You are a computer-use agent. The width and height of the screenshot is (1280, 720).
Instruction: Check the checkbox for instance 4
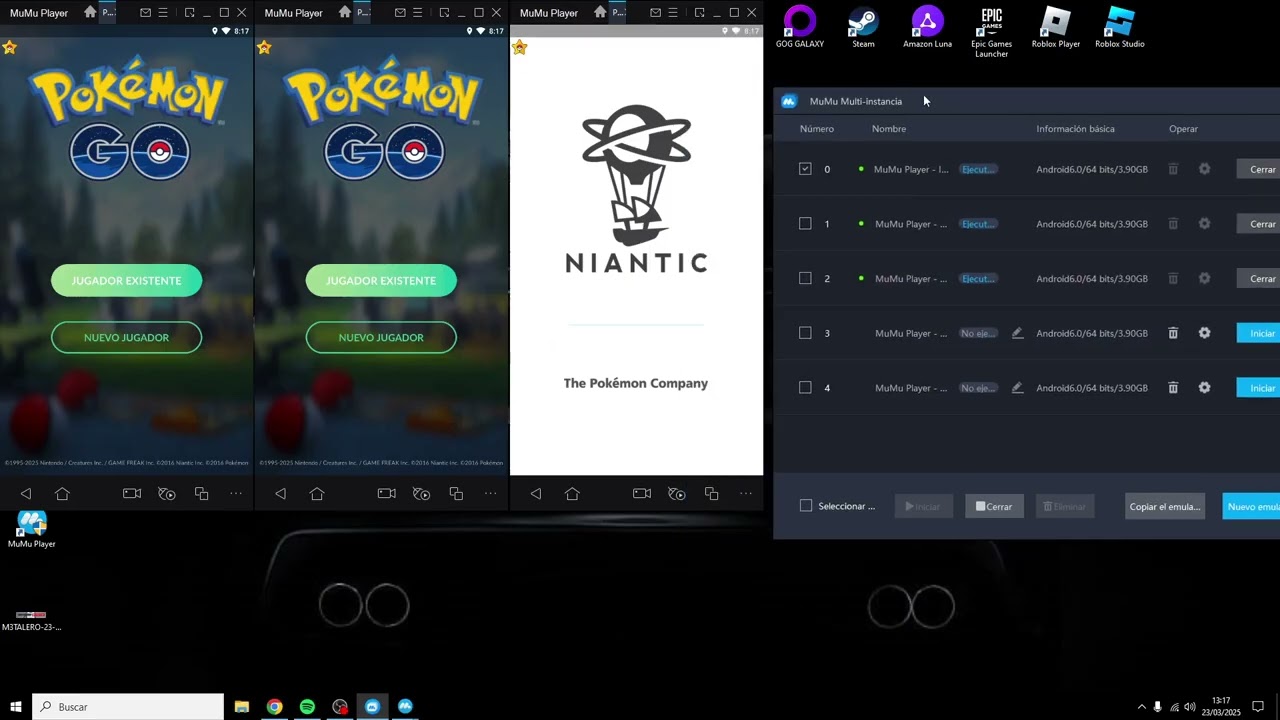[805, 388]
